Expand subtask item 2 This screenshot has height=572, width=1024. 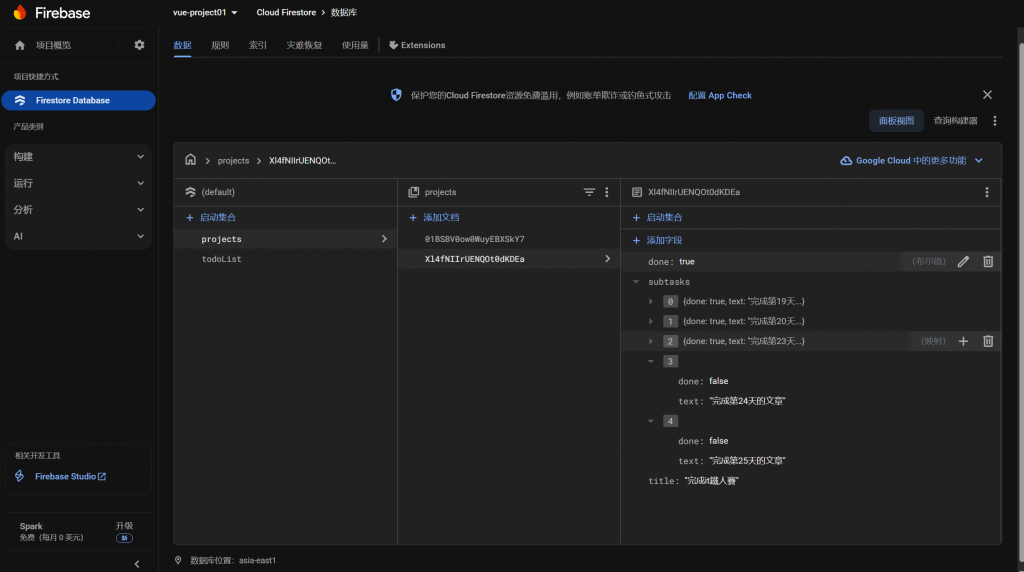tap(650, 342)
